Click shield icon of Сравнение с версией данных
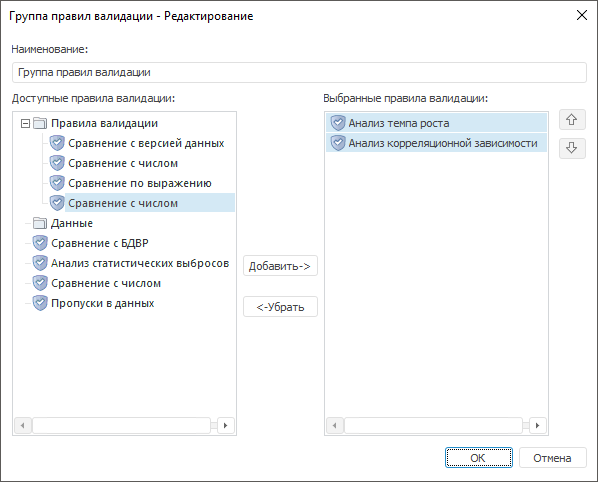Viewport: 598px width, 482px height. [x=57, y=143]
